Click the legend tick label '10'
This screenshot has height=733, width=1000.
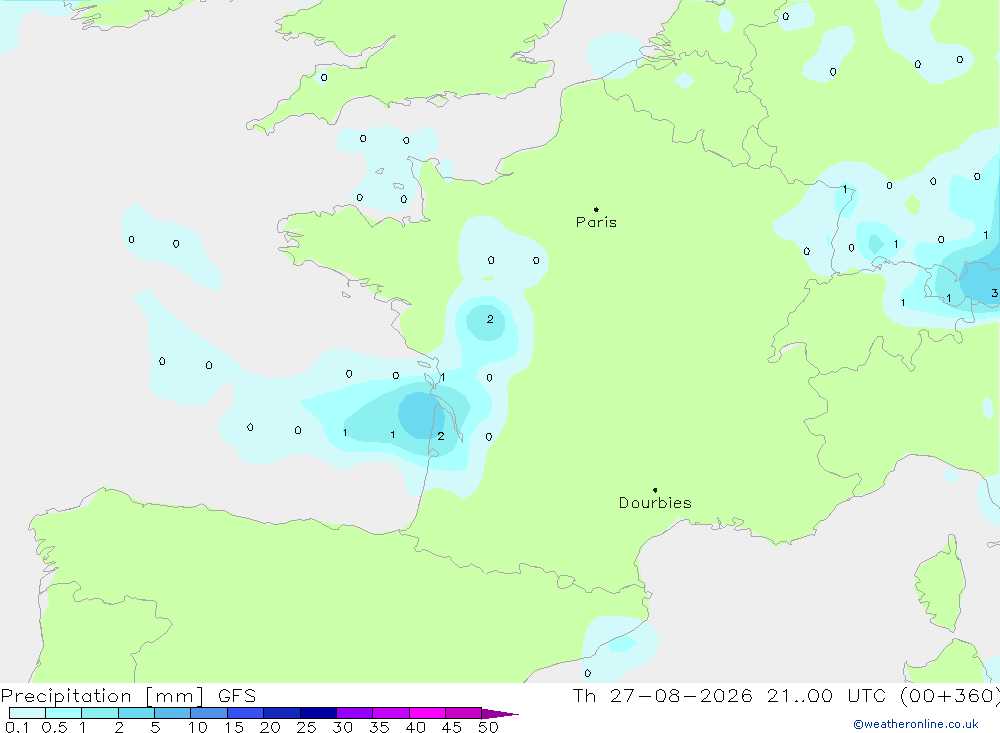[x=198, y=727]
